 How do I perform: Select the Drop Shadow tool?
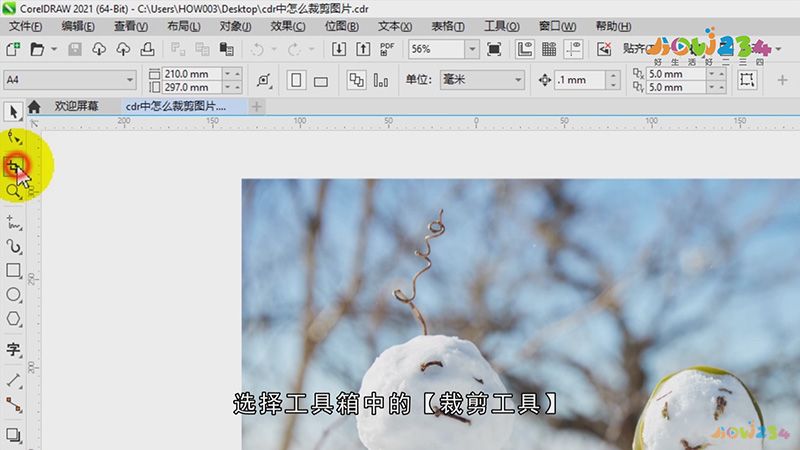13,435
